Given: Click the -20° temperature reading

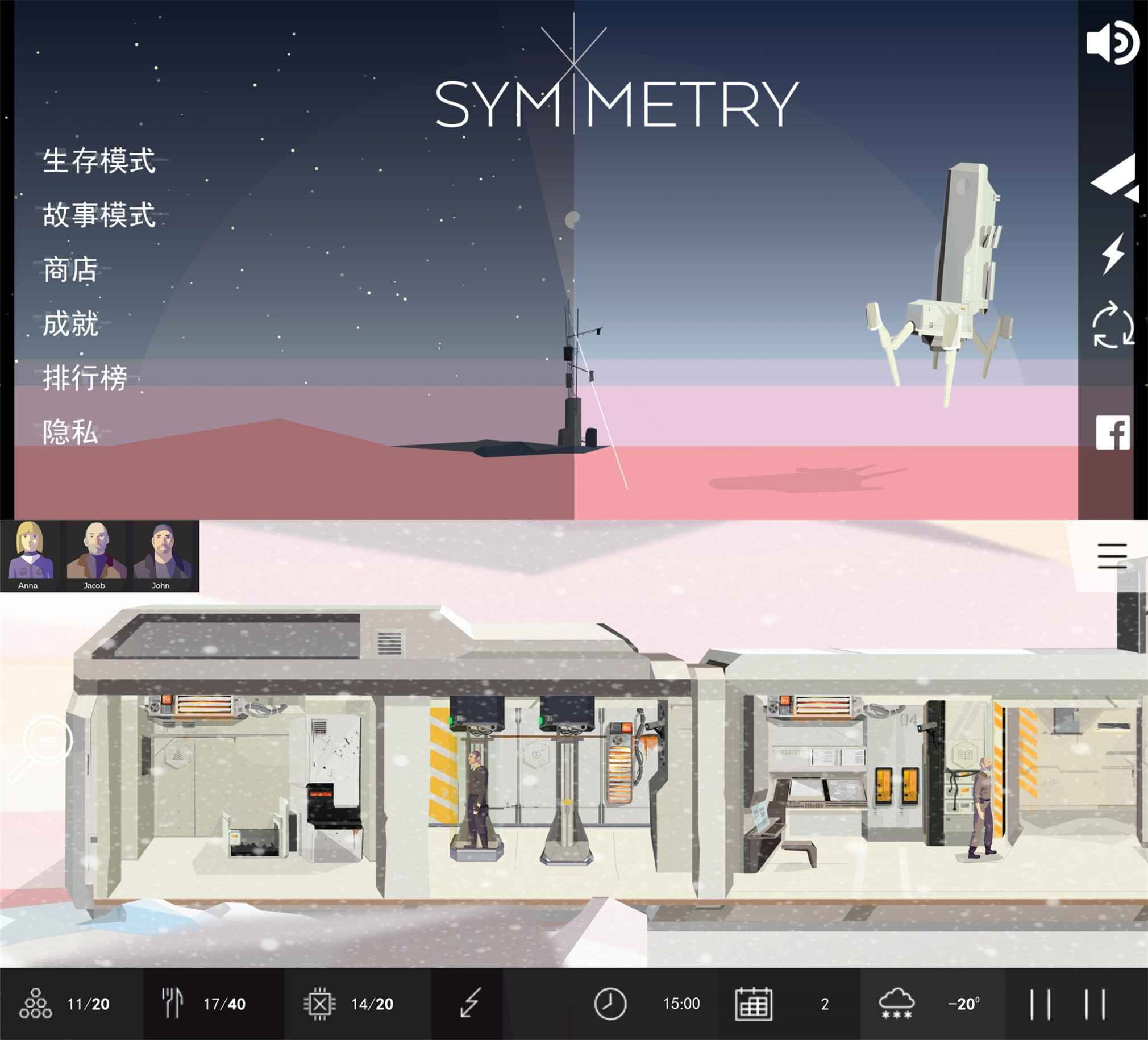Looking at the screenshot, I should [964, 1004].
